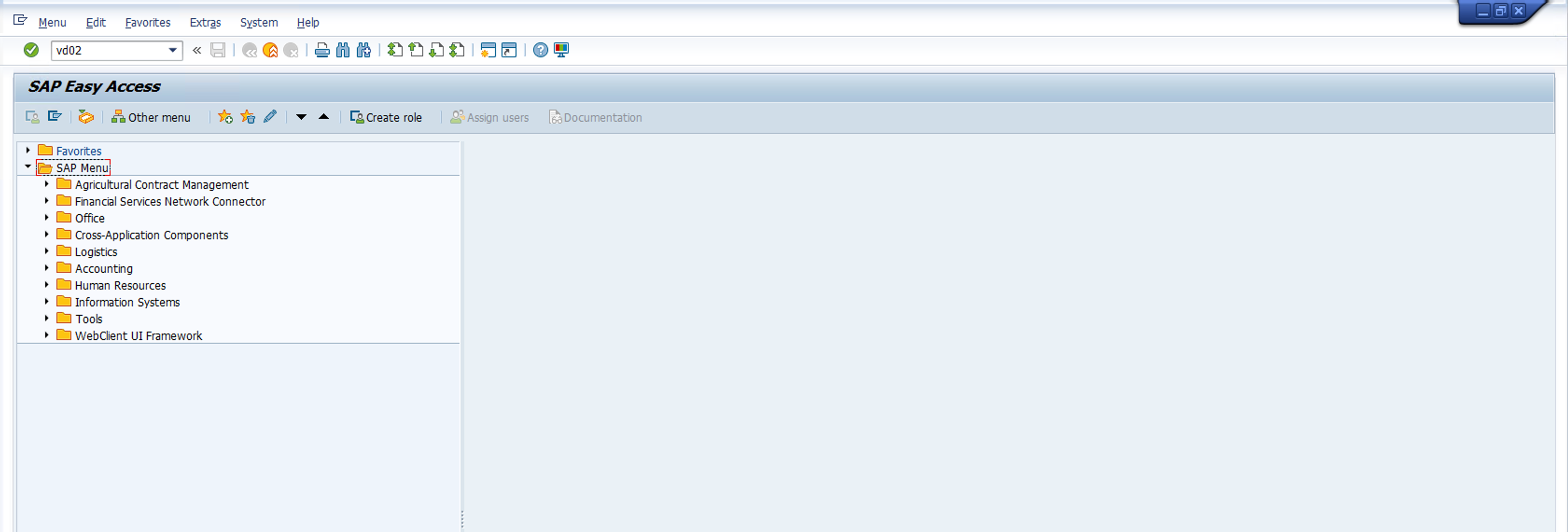The height and width of the screenshot is (532, 1568).
Task: Click the Create role button
Action: pos(386,118)
